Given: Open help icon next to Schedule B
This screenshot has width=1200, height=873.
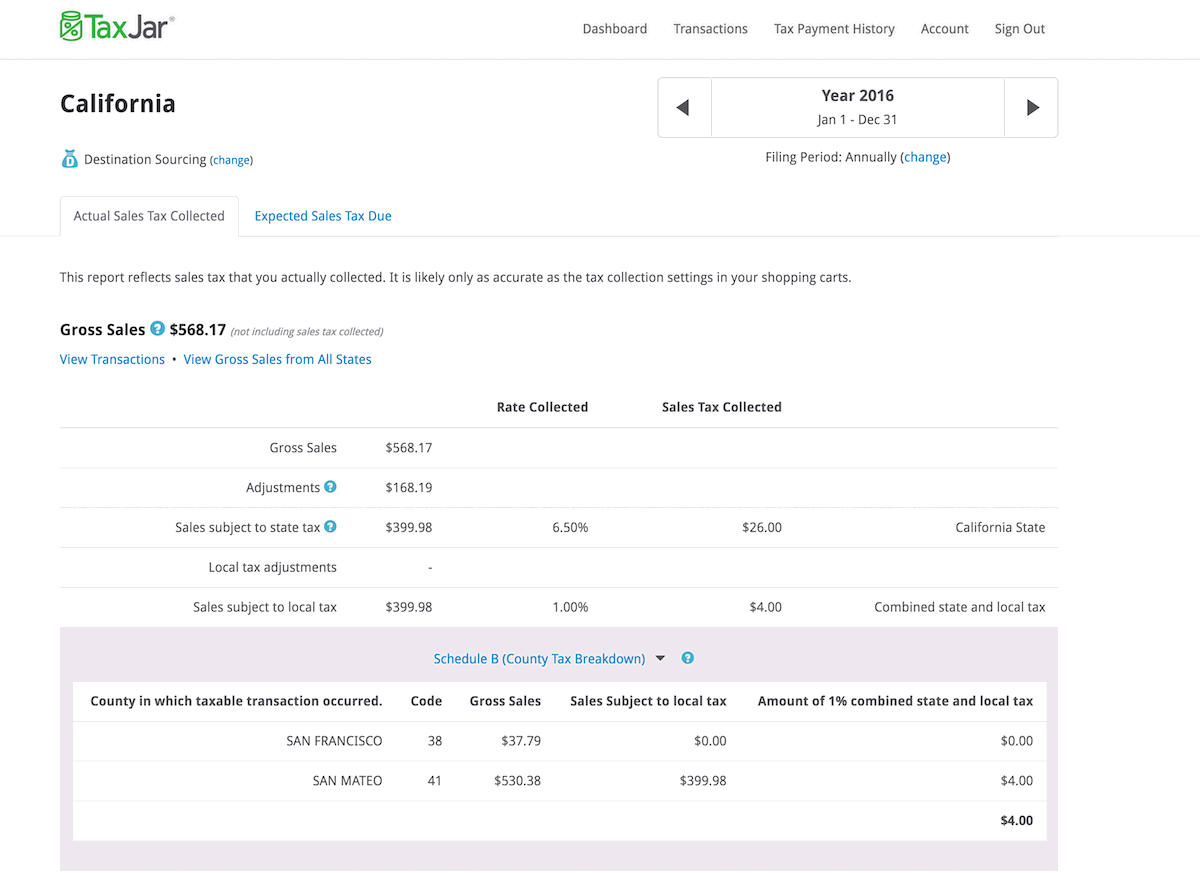Looking at the screenshot, I should pos(687,658).
